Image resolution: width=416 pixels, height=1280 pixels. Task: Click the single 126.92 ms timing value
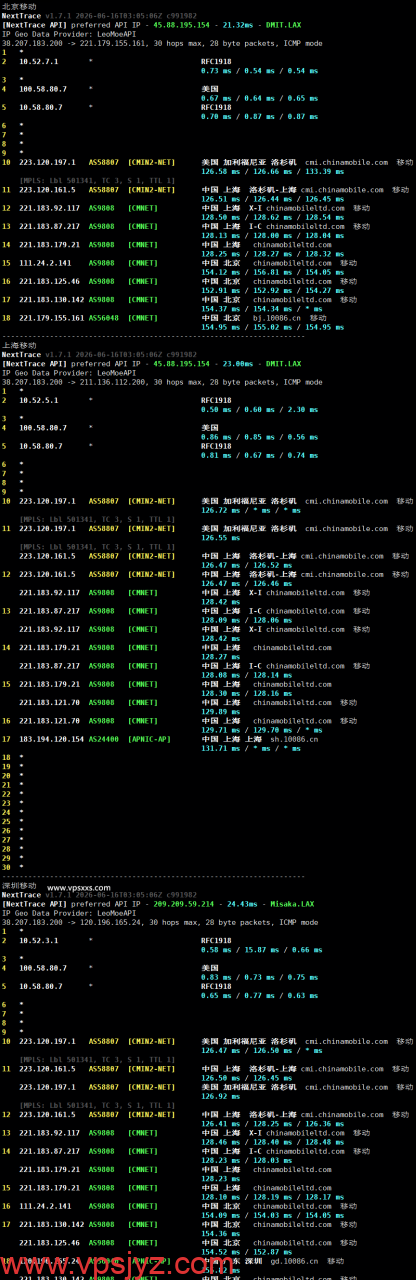pyautogui.click(x=220, y=1096)
